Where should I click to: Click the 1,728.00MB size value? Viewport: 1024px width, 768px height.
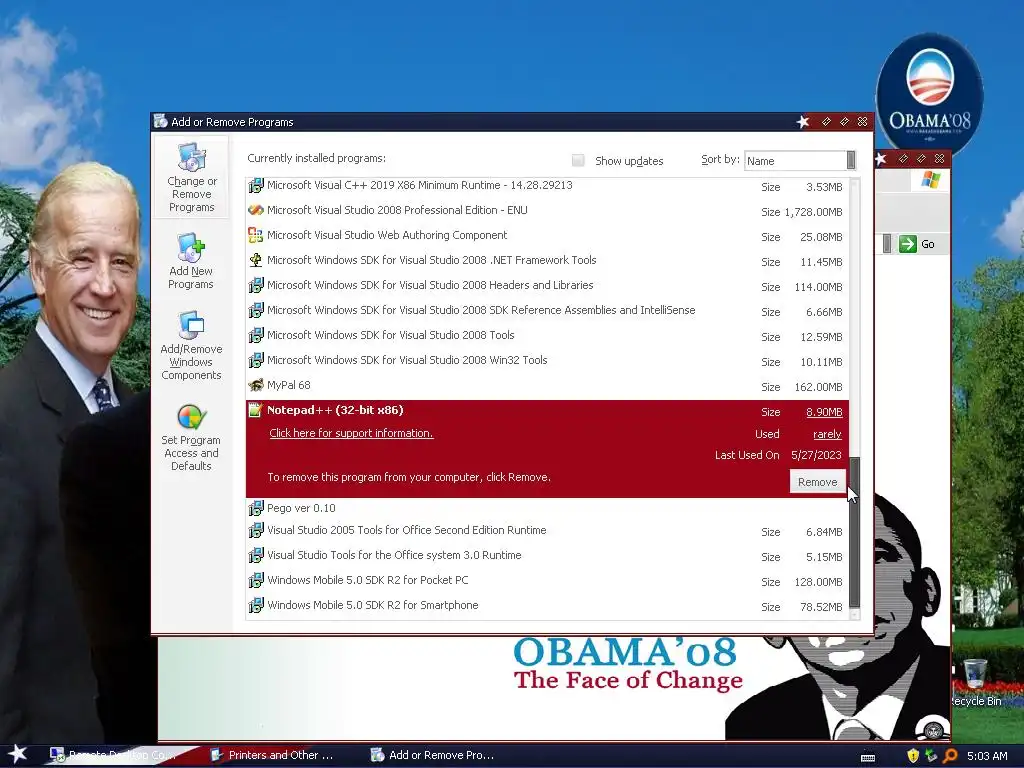point(813,212)
